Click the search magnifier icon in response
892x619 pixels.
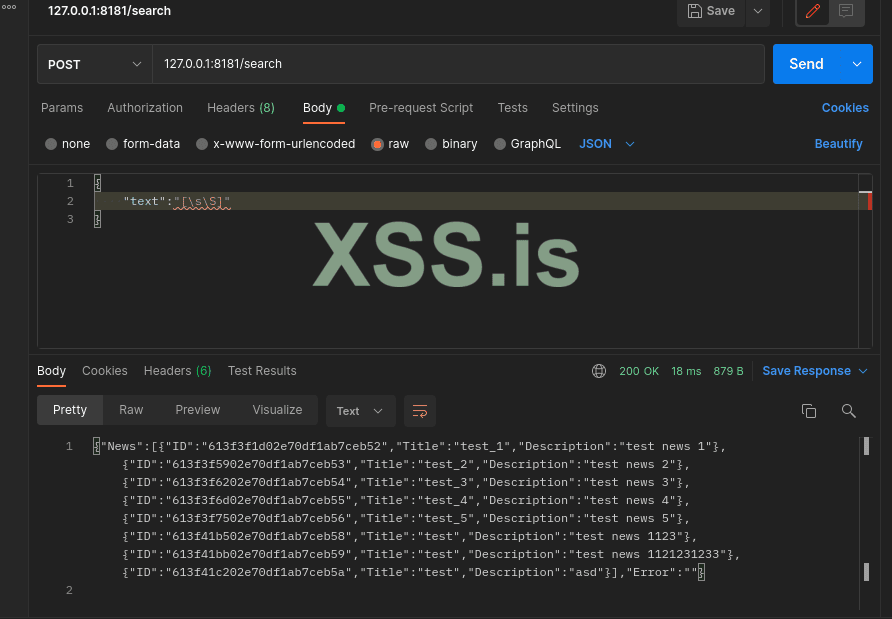[x=848, y=411]
